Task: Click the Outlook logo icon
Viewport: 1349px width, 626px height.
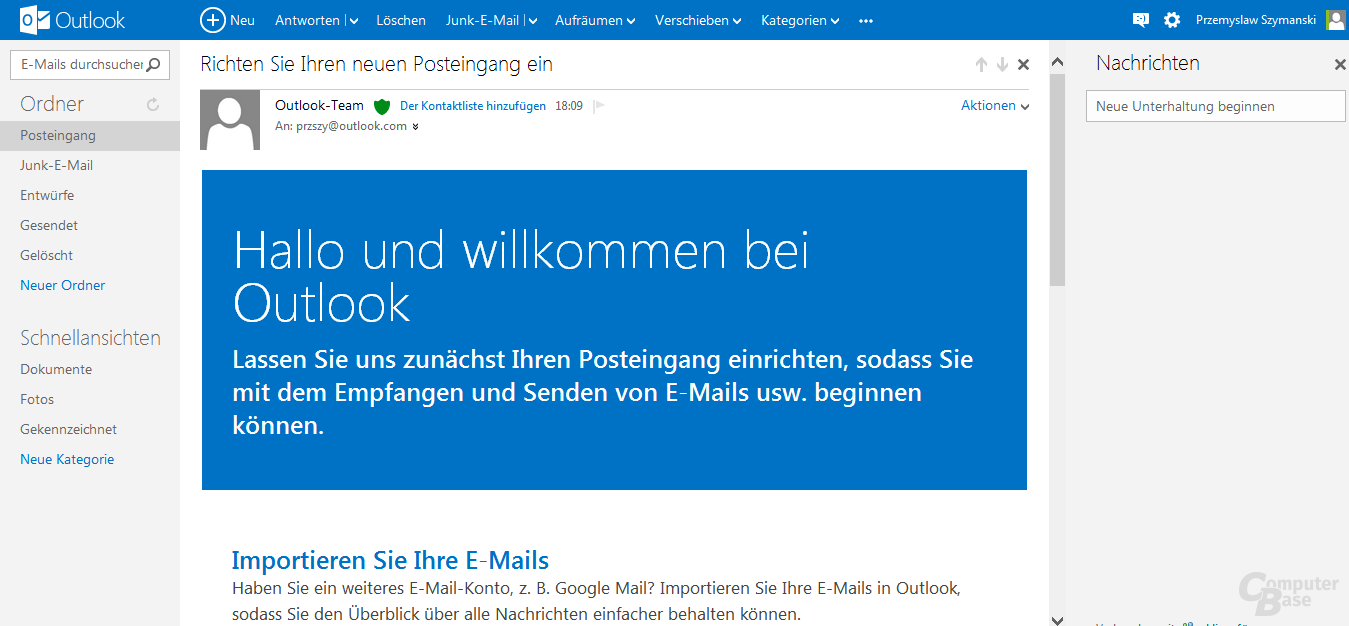Action: (x=36, y=20)
